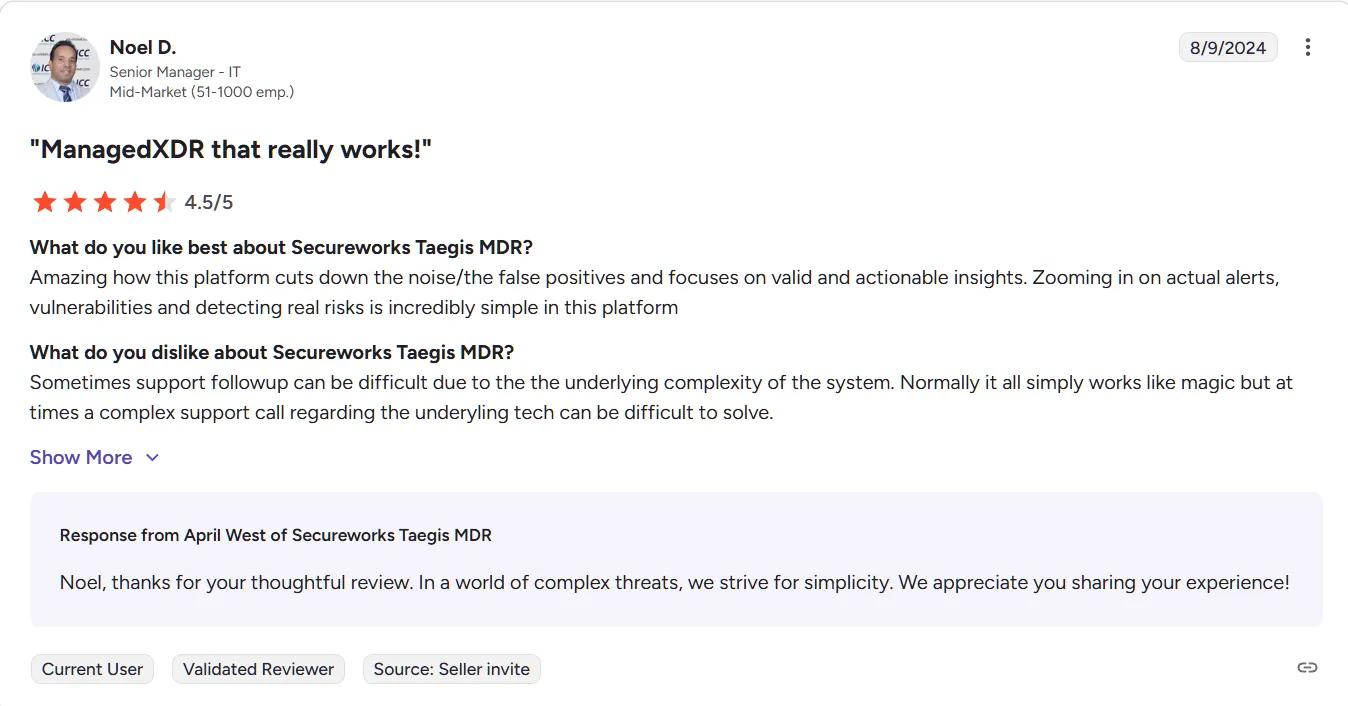The image size is (1348, 706).
Task: Click the copy review link icon
Action: point(1306,667)
